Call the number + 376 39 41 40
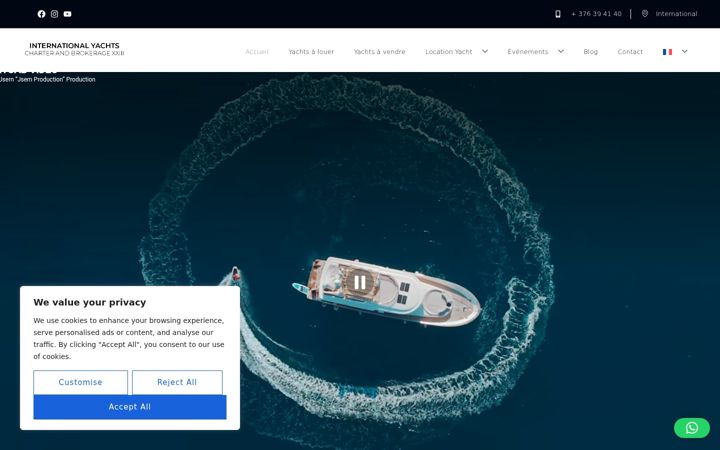The image size is (720, 450). pos(596,14)
